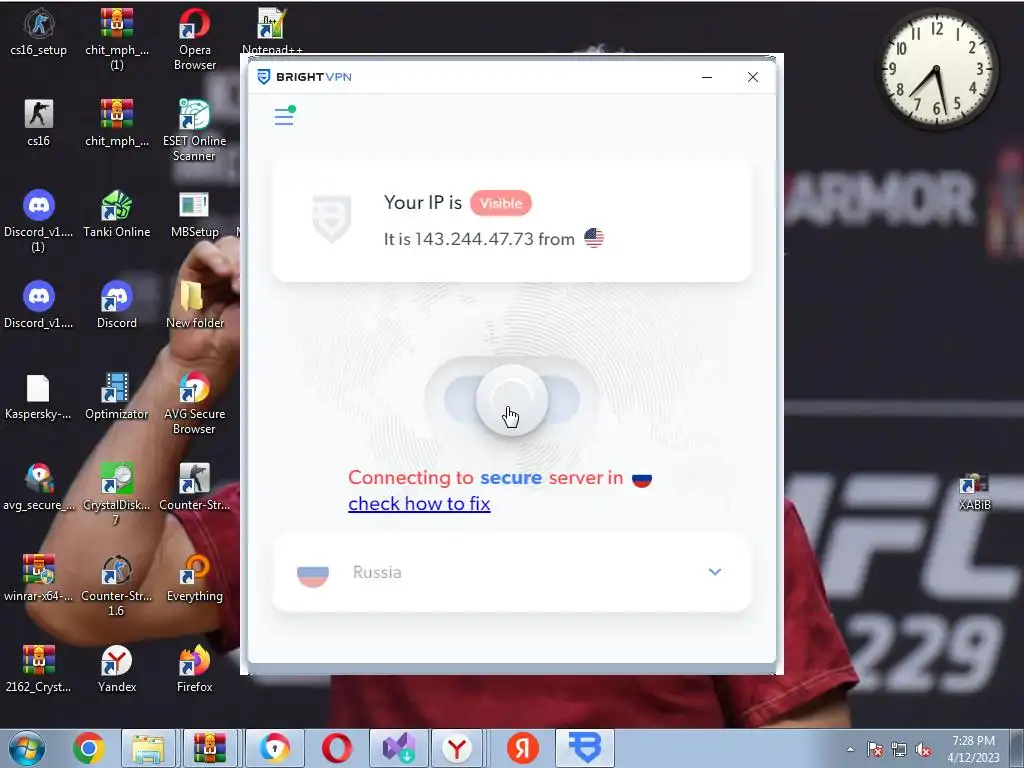Click the grey shield icon in IP card
The image size is (1024, 768).
(332, 219)
